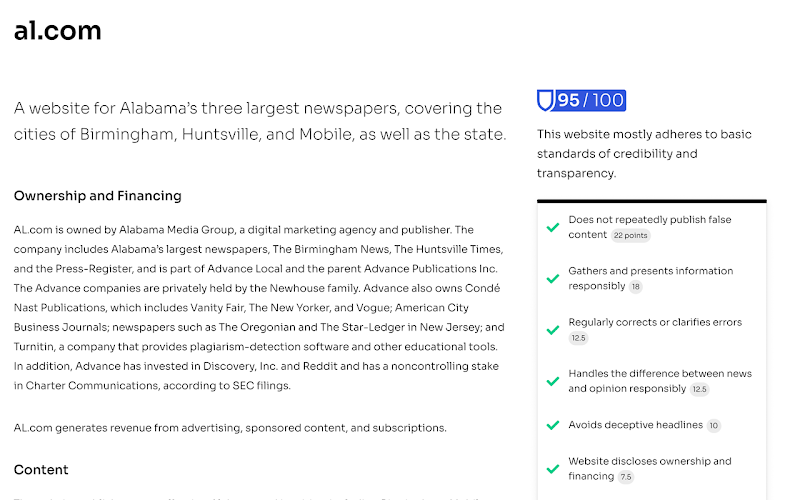Click the 'Ownership and Financing' heading
800x500 pixels.
[97, 196]
